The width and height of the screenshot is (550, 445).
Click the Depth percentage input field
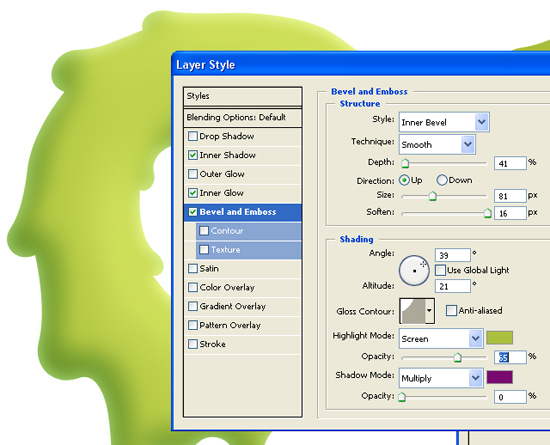510,163
